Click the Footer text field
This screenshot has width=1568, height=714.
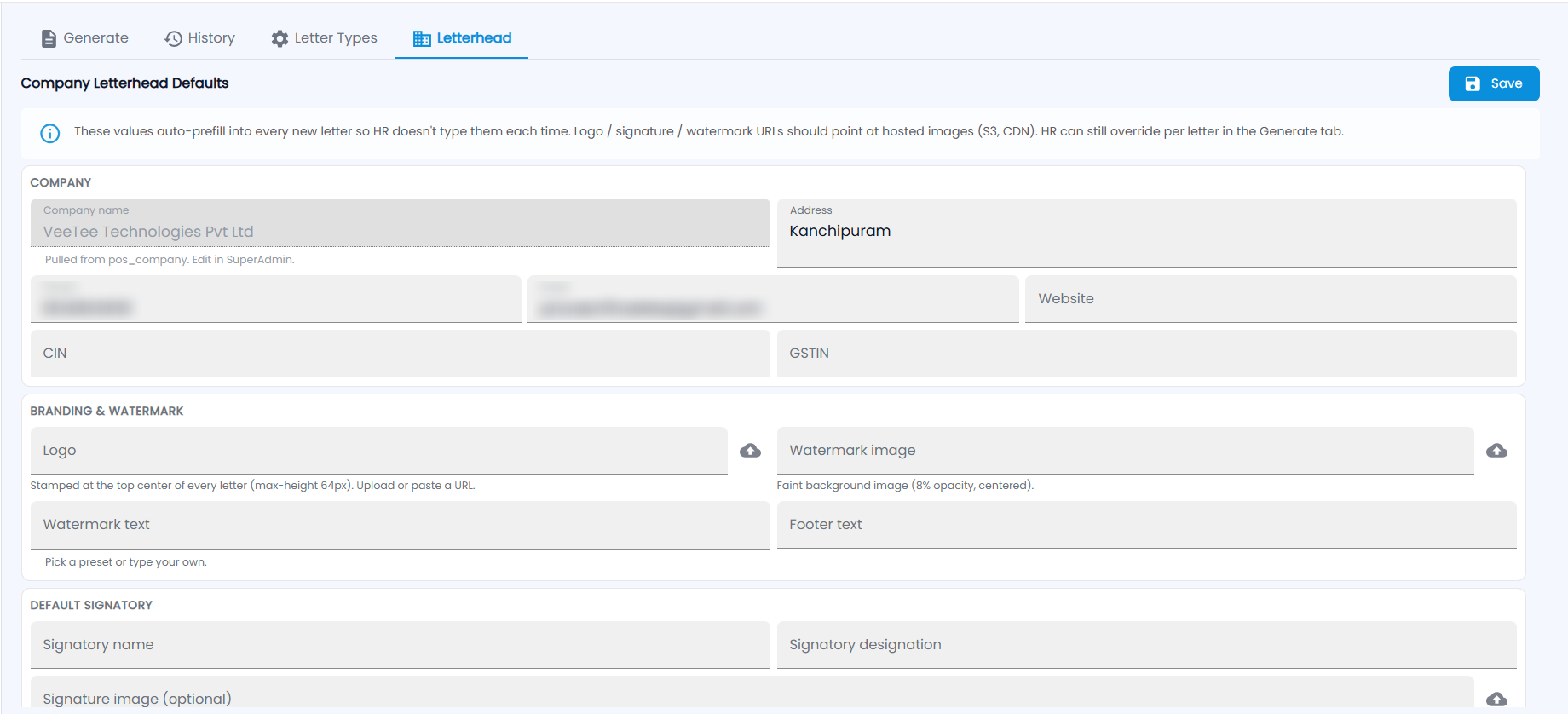pyautogui.click(x=1147, y=525)
